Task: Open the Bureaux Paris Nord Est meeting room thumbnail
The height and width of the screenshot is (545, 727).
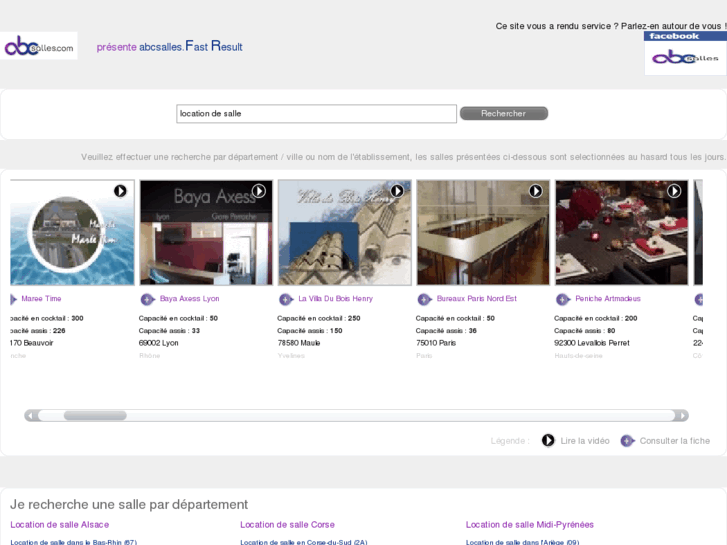Action: pos(483,233)
